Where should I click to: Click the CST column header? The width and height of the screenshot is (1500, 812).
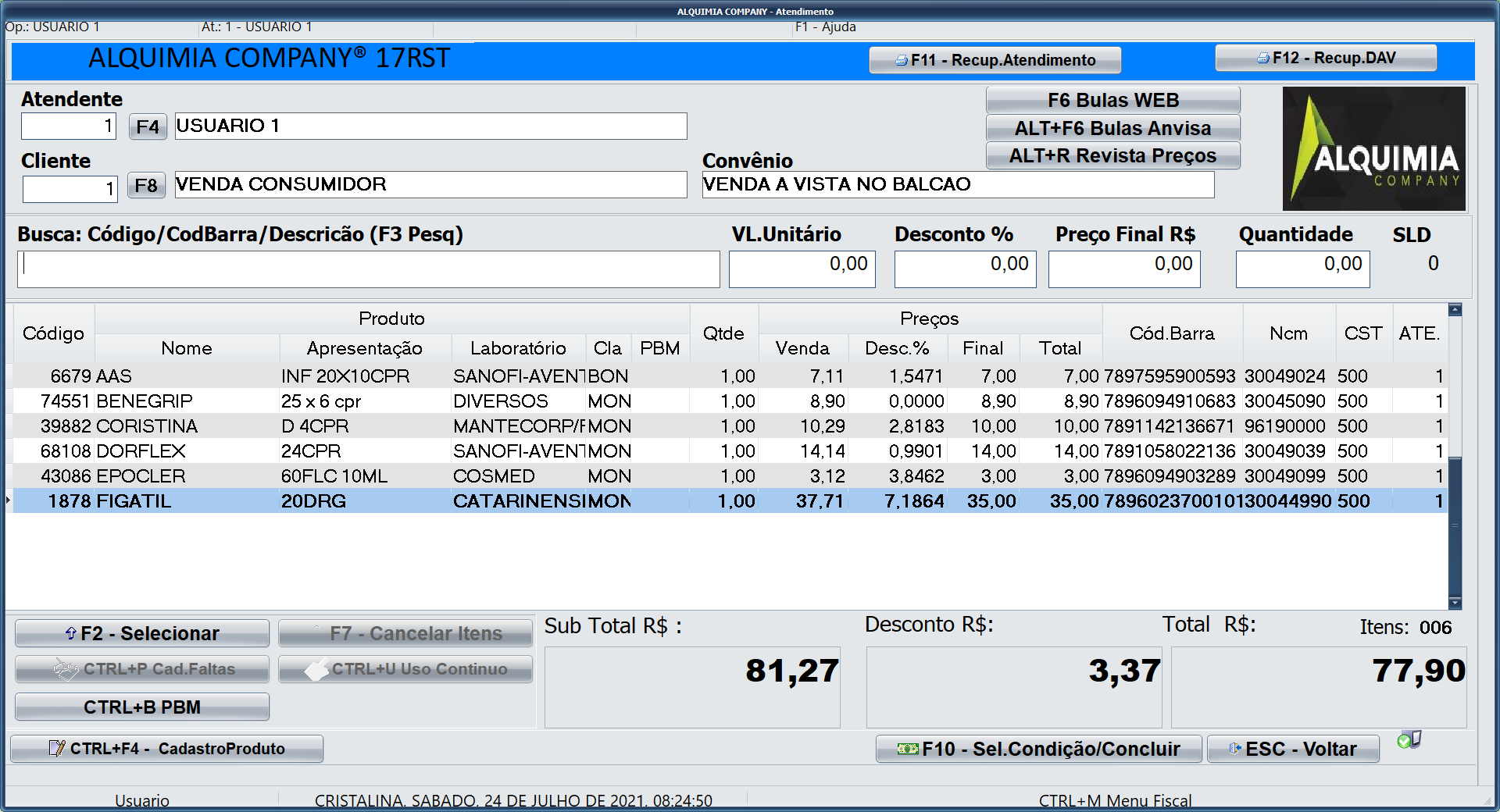point(1363,333)
